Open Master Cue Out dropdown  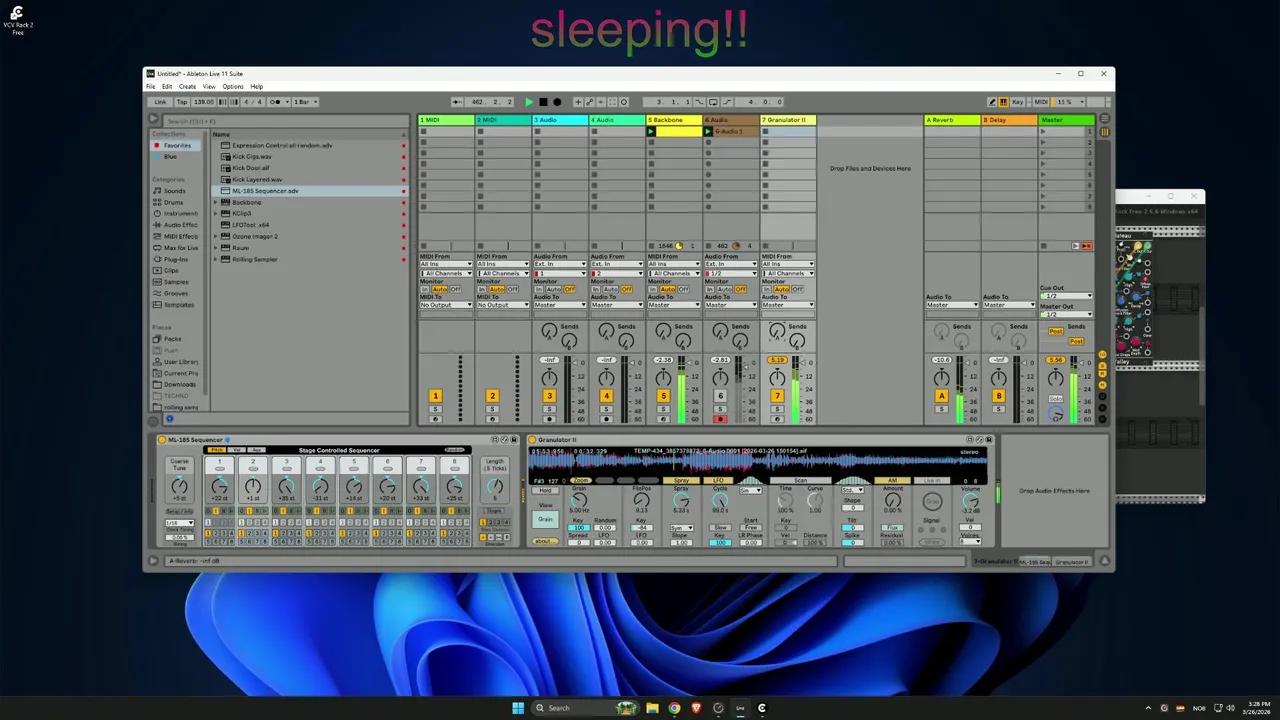tap(1066, 296)
